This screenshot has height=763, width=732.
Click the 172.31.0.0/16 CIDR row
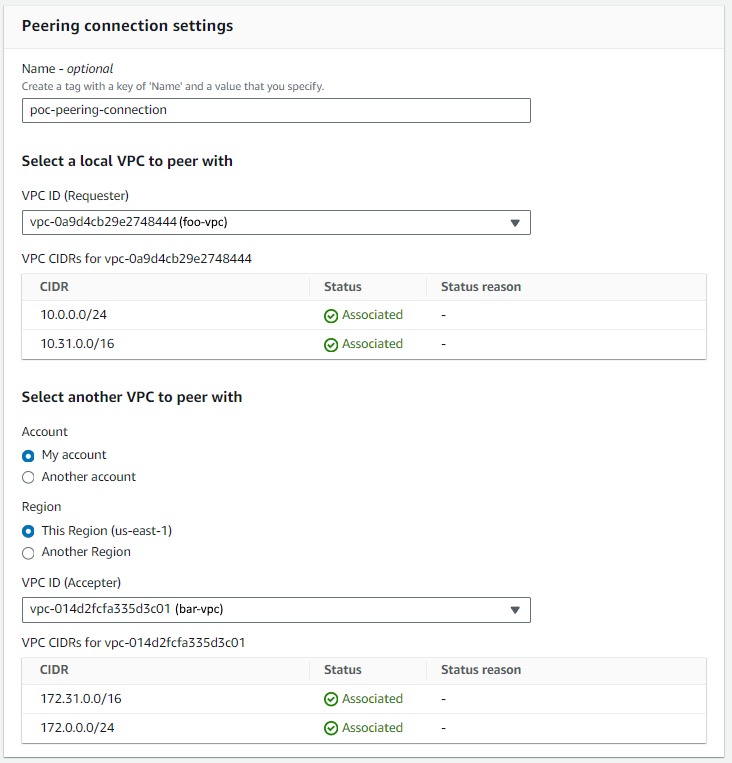pyautogui.click(x=364, y=699)
